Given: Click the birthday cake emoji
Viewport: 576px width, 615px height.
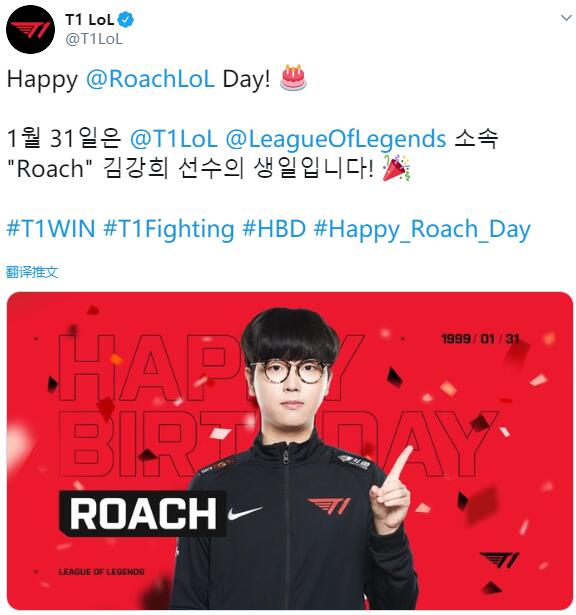Looking at the screenshot, I should (293, 78).
